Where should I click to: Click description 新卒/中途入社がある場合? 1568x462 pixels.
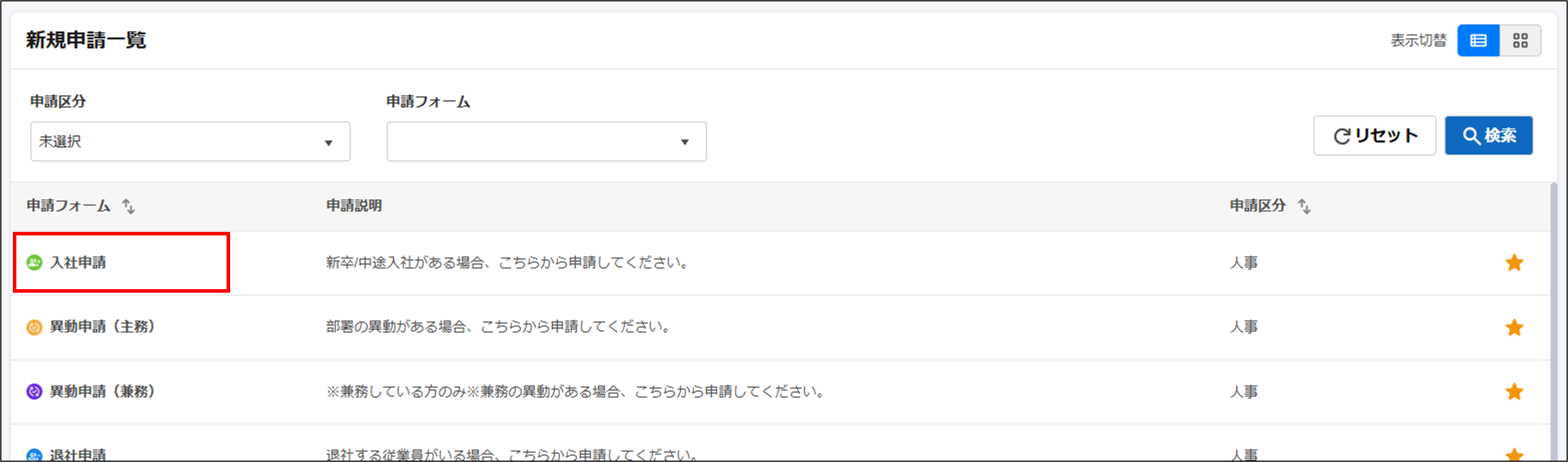pos(508,263)
